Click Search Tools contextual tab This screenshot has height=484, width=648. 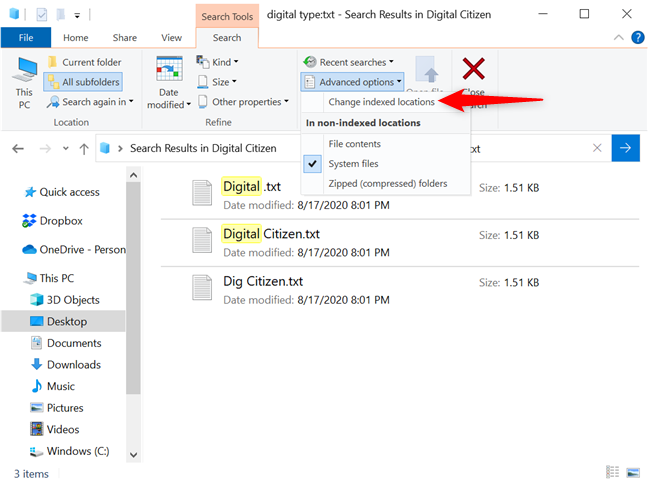227,17
